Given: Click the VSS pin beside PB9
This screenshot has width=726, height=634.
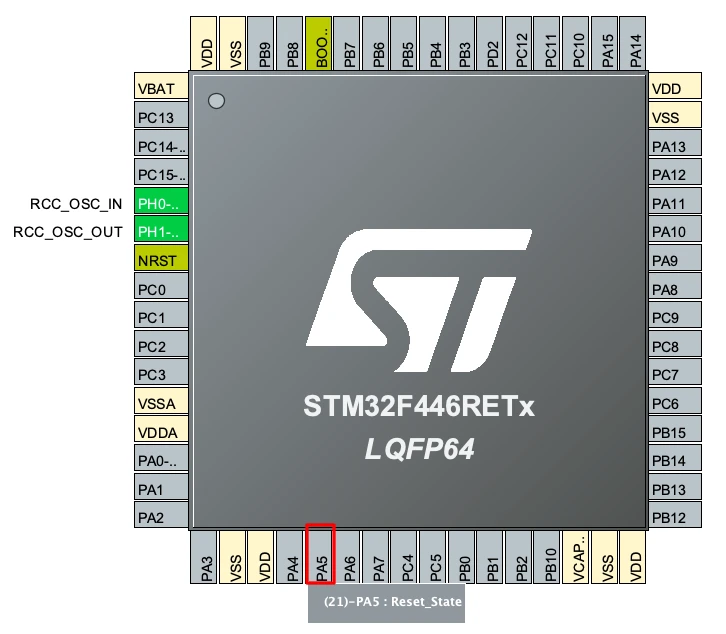Looking at the screenshot, I should (232, 43).
